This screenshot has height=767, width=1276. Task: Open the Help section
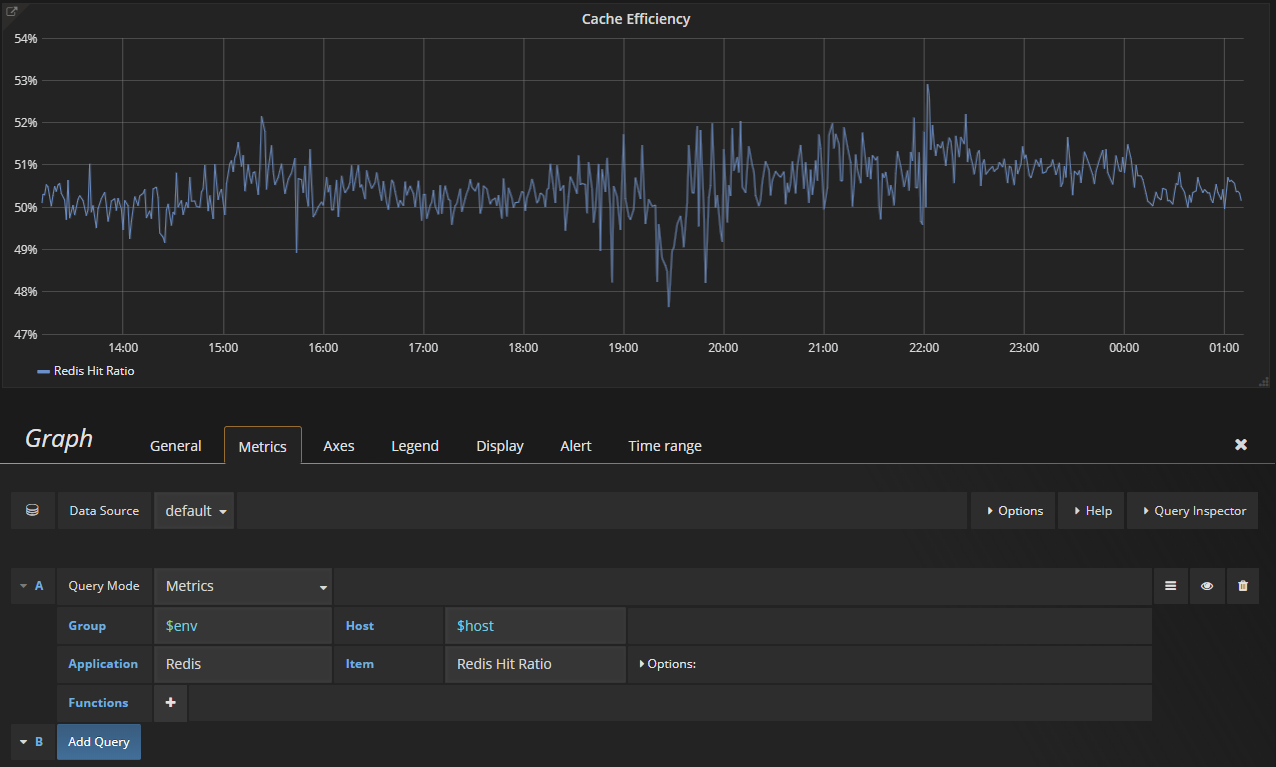click(1090, 510)
